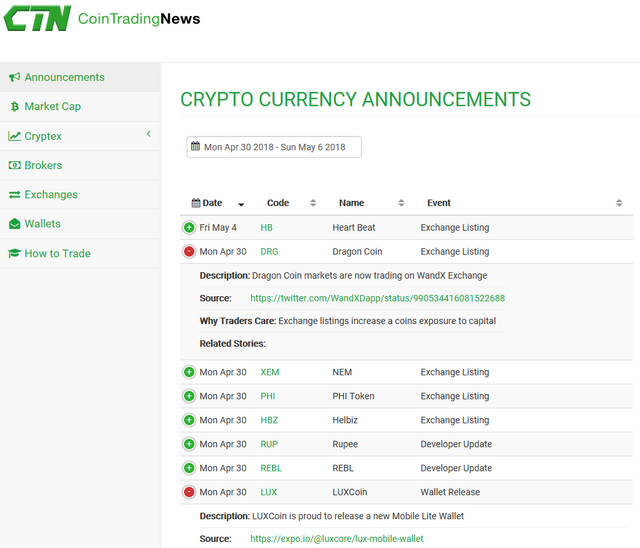Expand the Helbiz row details

coord(189,420)
